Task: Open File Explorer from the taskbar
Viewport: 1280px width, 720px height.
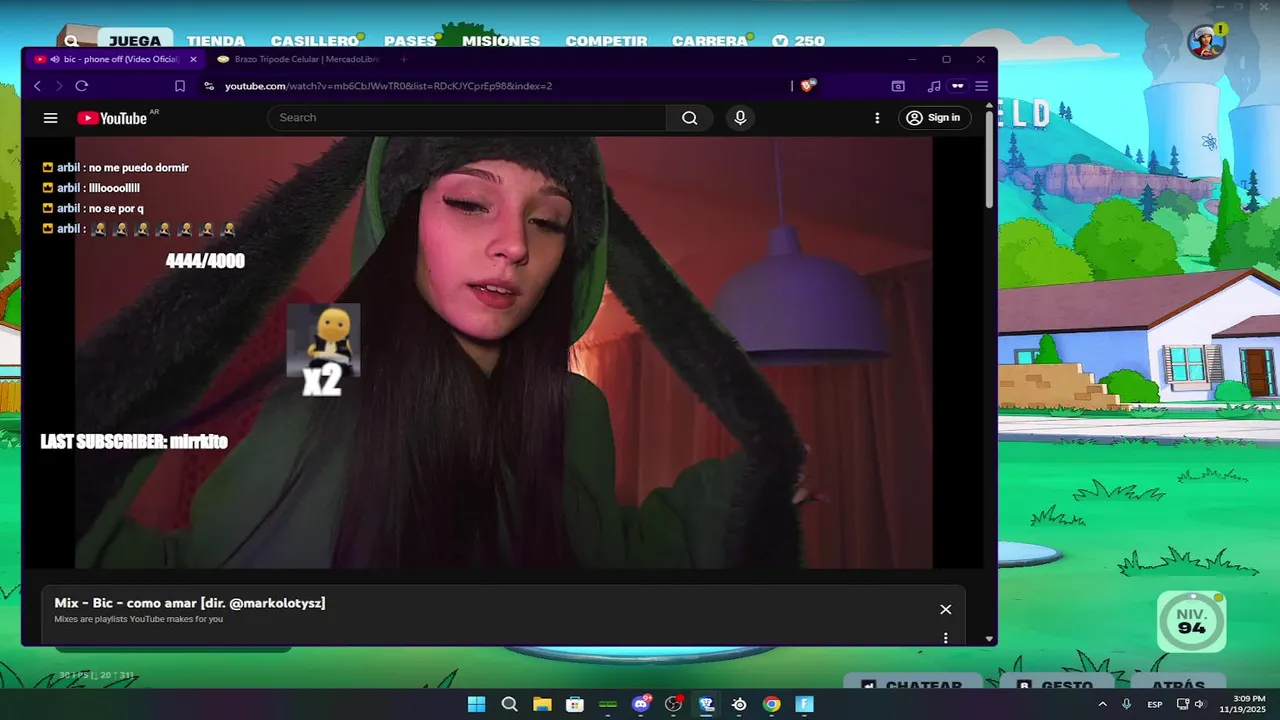Action: point(542,704)
